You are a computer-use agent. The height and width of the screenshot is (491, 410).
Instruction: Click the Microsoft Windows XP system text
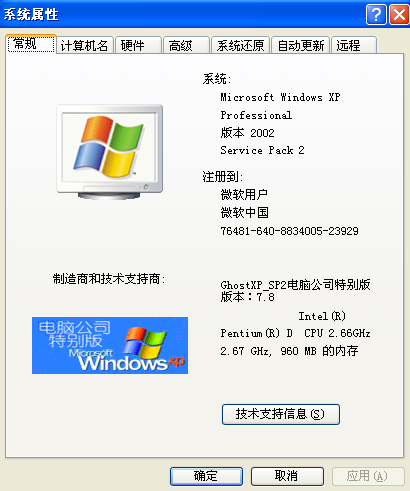tap(280, 97)
